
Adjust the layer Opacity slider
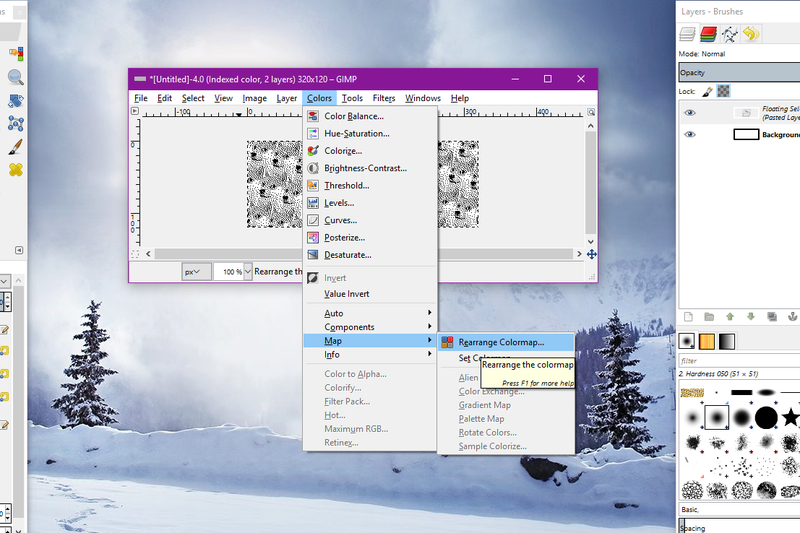pos(738,72)
